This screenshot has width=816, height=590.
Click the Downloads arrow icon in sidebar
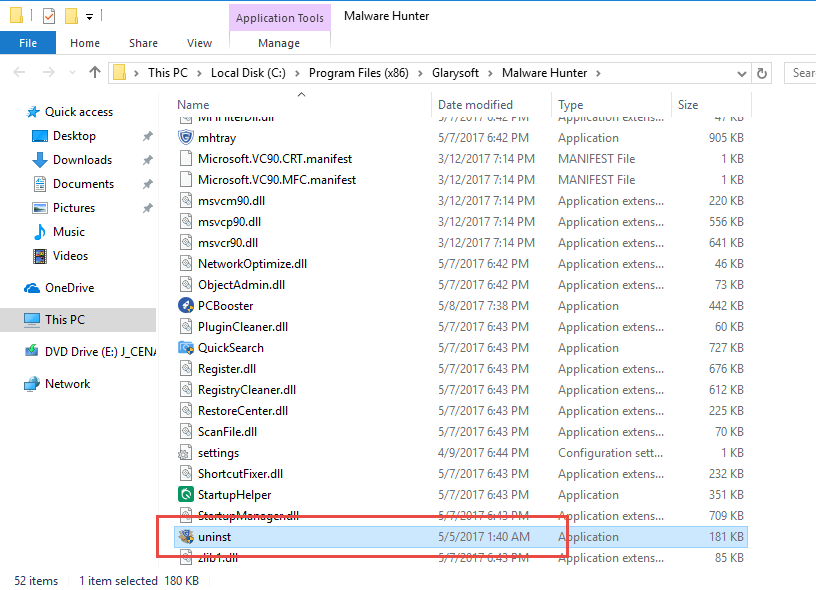coord(40,160)
